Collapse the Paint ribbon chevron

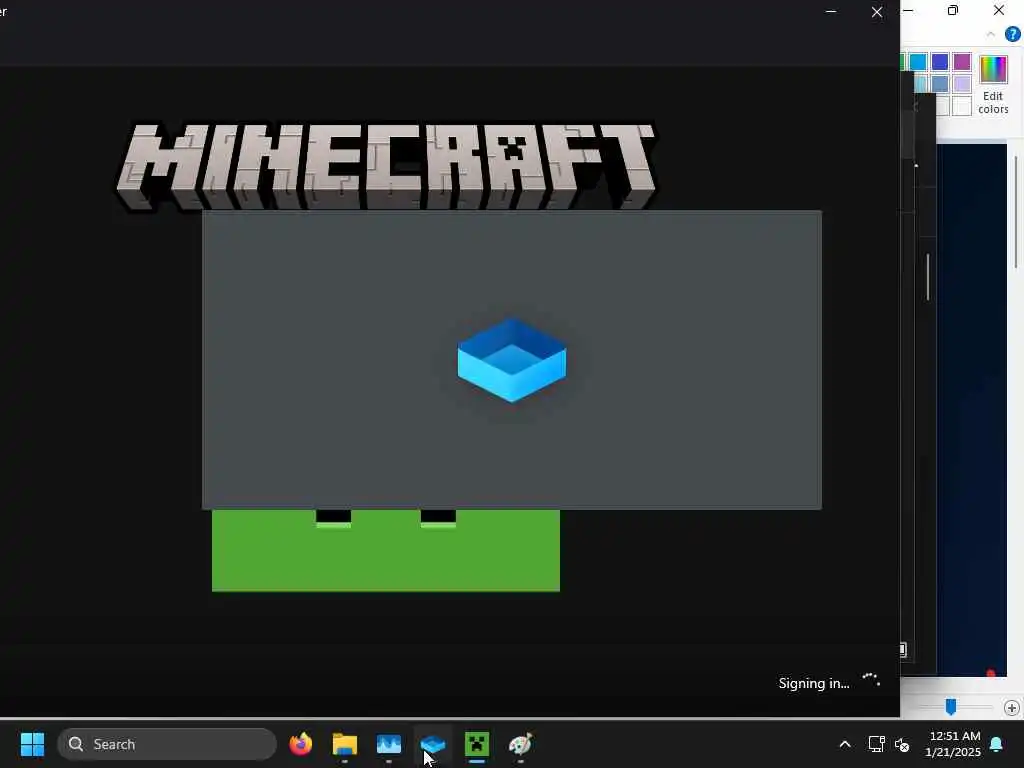click(991, 34)
